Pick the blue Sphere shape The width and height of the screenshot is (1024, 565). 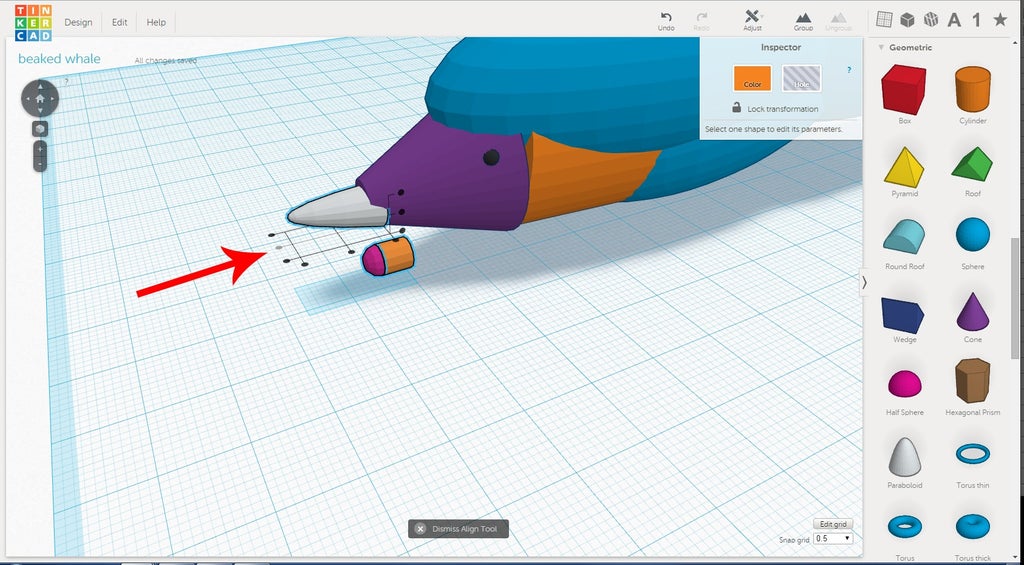[x=973, y=235]
